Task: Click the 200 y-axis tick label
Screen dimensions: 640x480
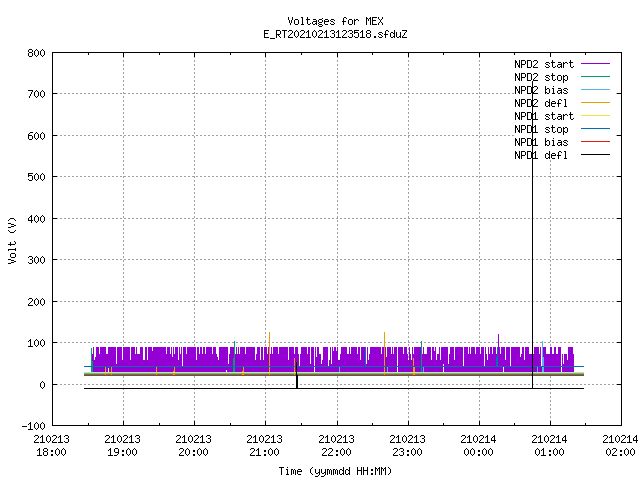Action: tap(36, 302)
